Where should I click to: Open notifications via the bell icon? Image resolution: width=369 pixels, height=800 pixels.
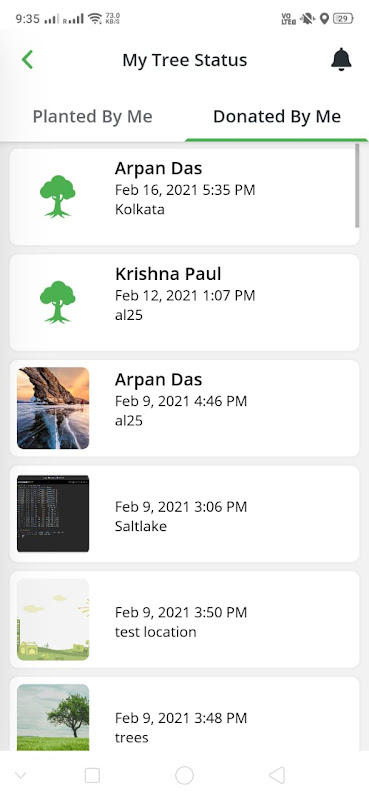tap(341, 60)
